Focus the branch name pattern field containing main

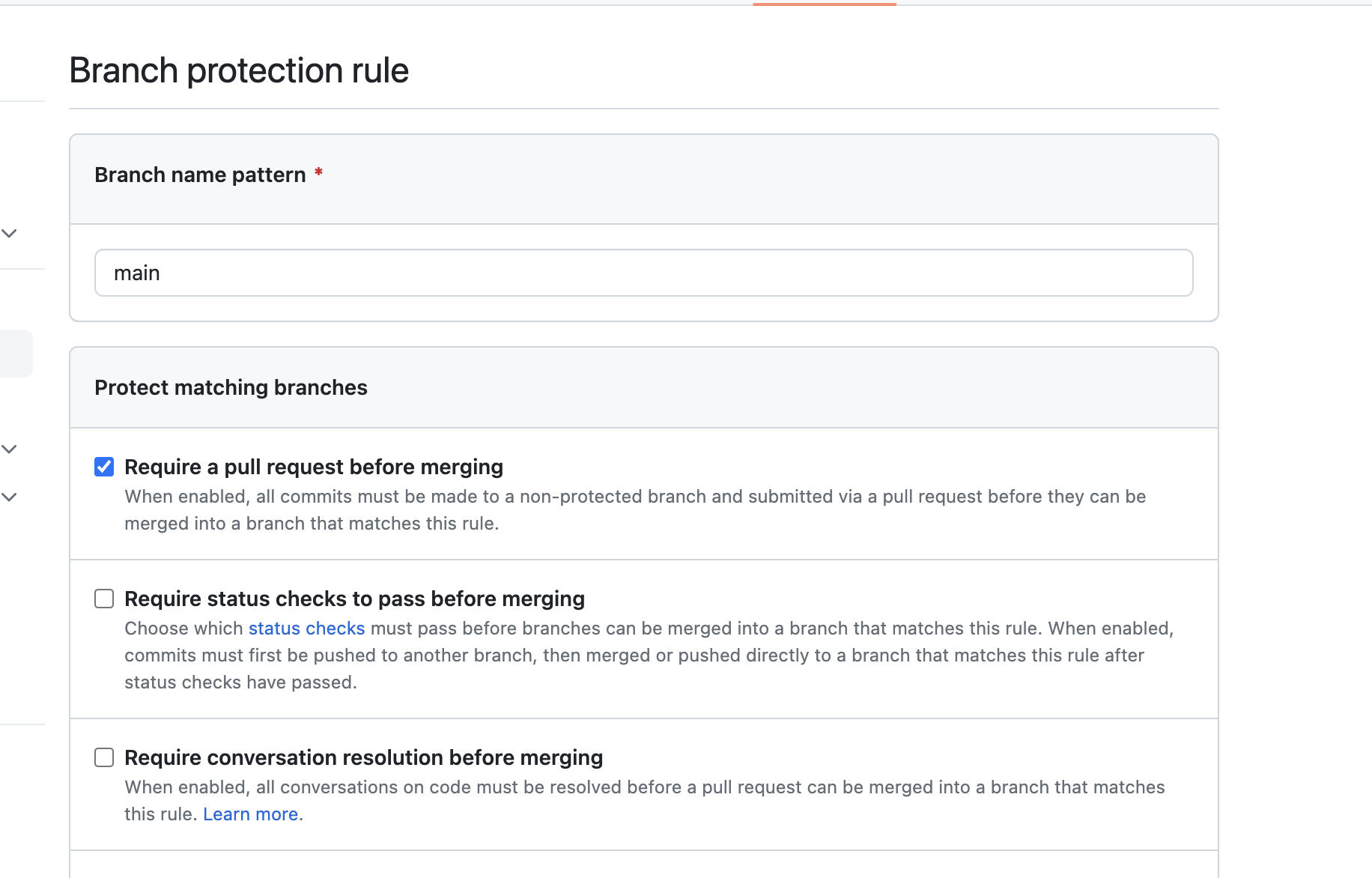pyautogui.click(x=643, y=273)
